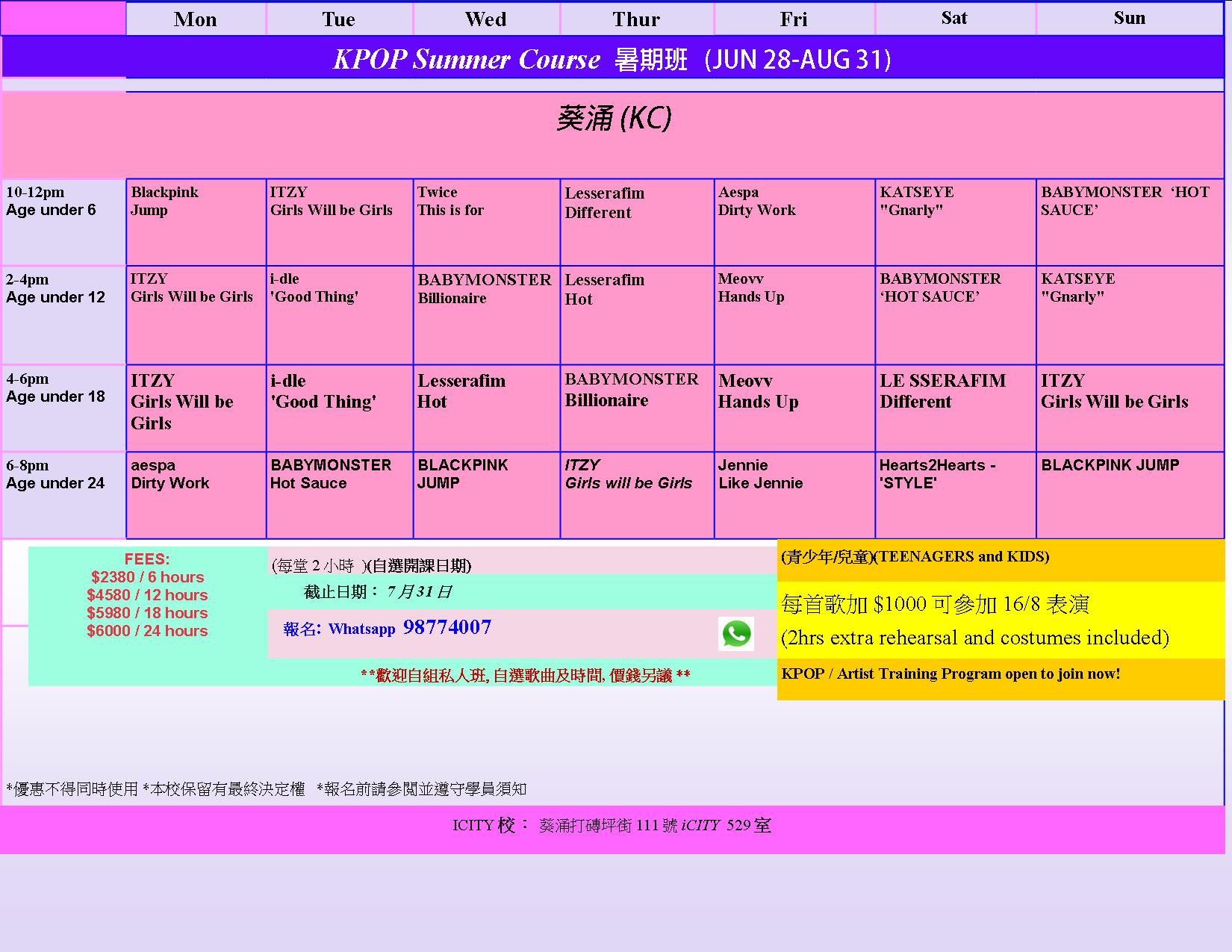Click Tuesday 10-12pm ITZY Girls Will be Girls
The width and height of the screenshot is (1232, 952).
pos(340,222)
